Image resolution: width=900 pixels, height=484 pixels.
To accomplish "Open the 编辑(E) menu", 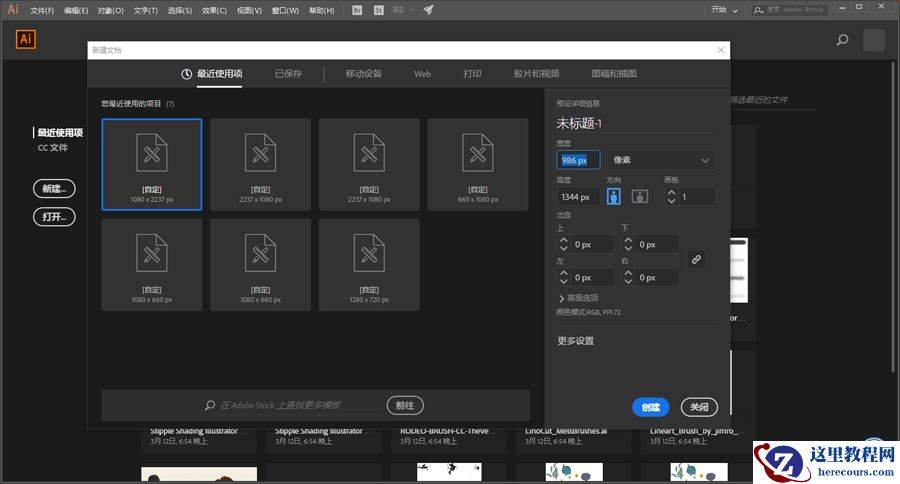I will [76, 10].
